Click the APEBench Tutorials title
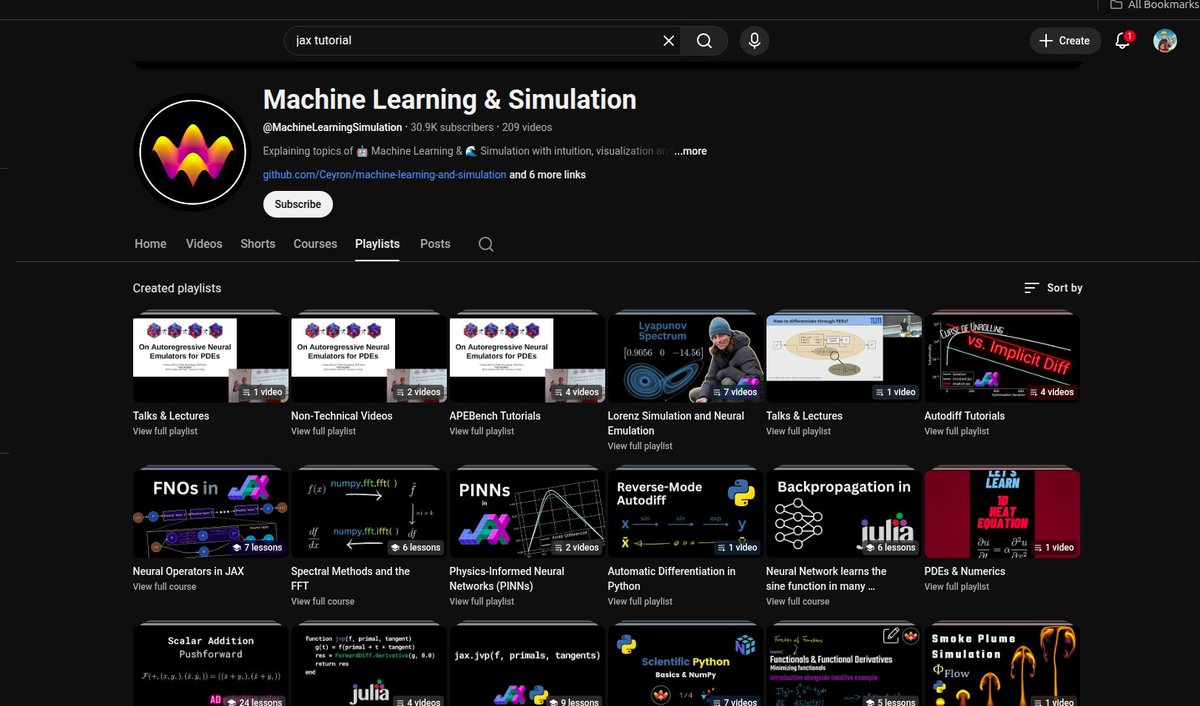This screenshot has height=706, width=1200. pyautogui.click(x=495, y=416)
